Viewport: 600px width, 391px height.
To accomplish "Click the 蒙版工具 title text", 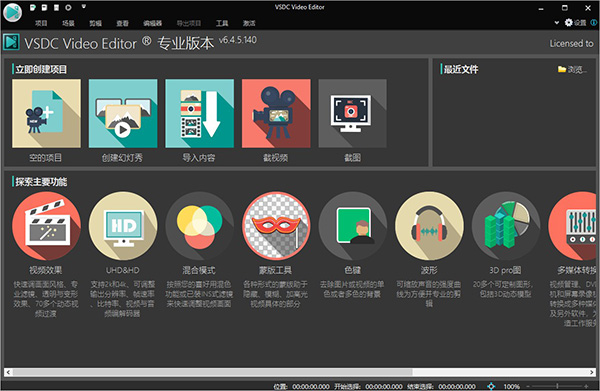I will [x=275, y=270].
